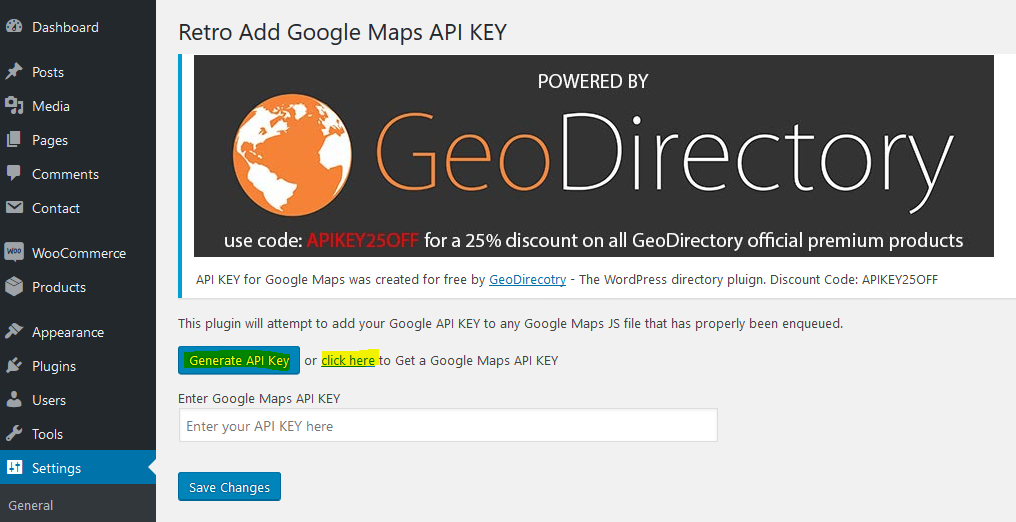Focus the 'Enter your API KEY here' field
The width and height of the screenshot is (1016, 522).
click(x=448, y=426)
